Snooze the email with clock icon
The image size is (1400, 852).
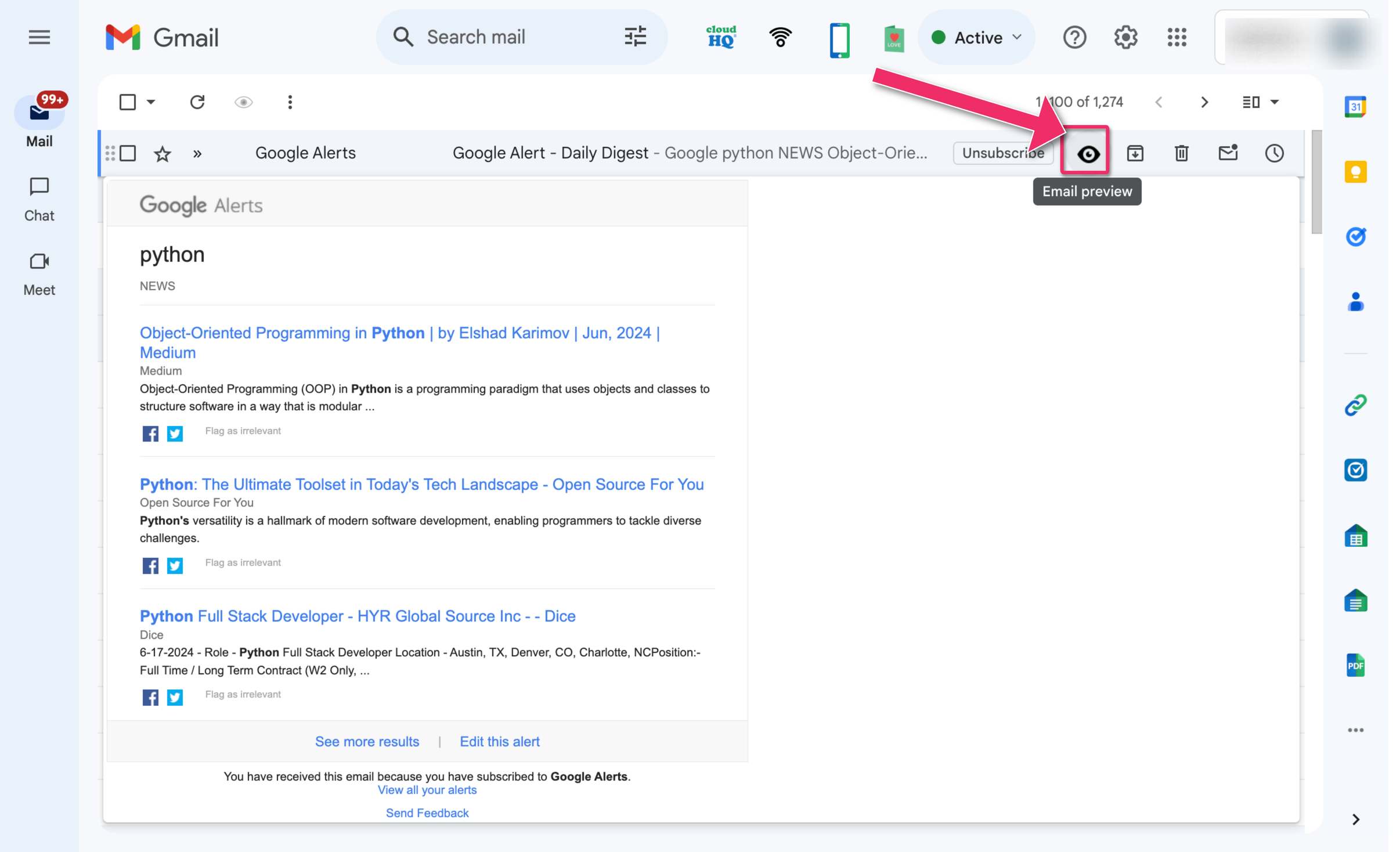click(1274, 154)
